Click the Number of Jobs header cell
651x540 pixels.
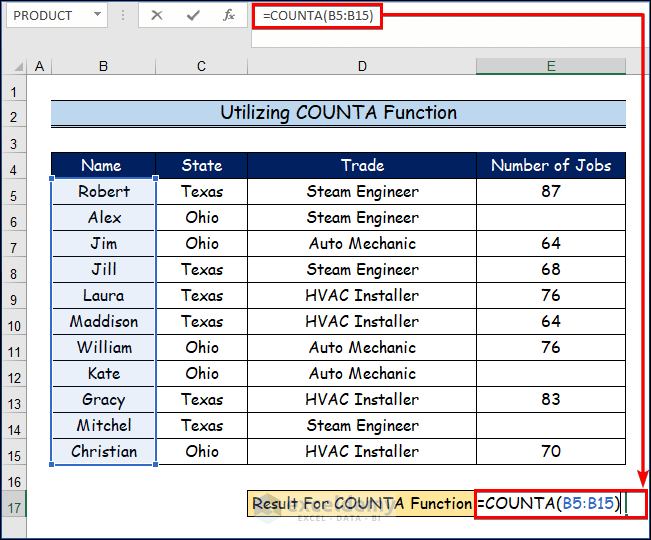coord(551,166)
